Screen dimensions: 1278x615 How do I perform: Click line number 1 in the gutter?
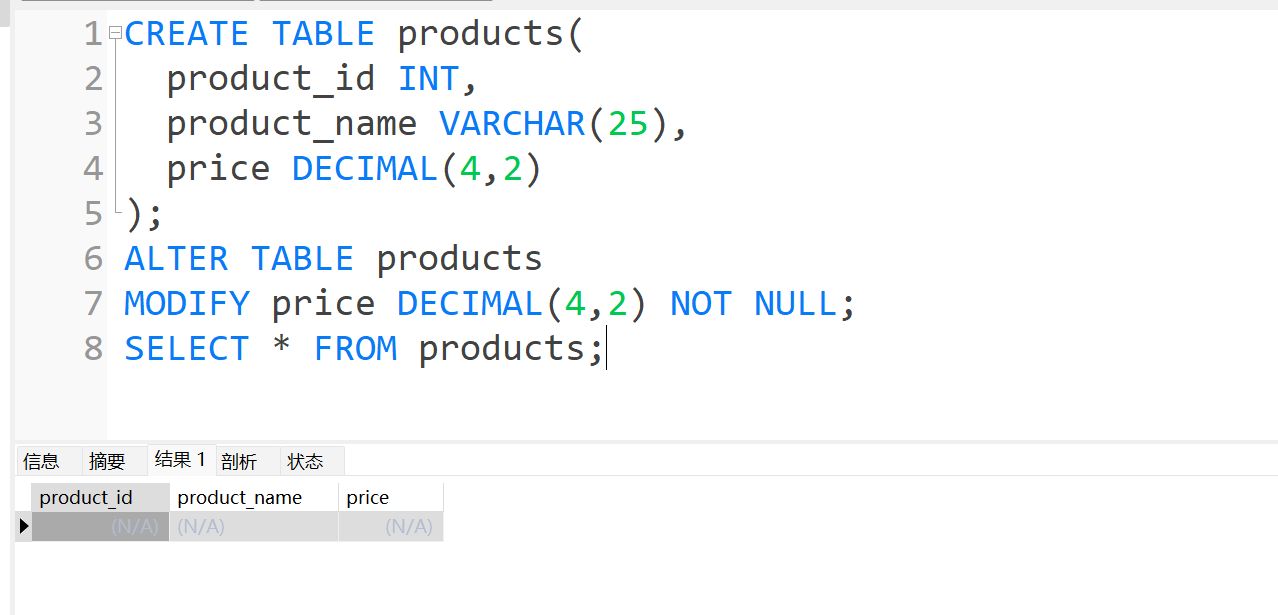tap(93, 34)
